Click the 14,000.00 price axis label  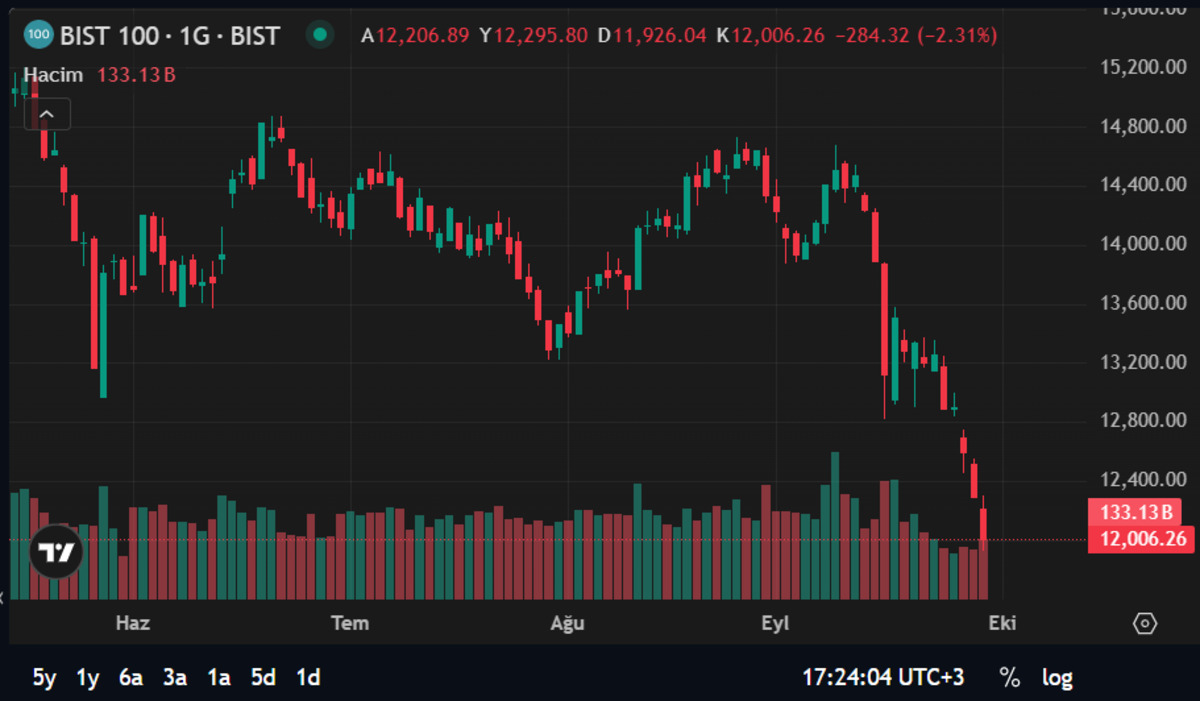coord(1142,244)
